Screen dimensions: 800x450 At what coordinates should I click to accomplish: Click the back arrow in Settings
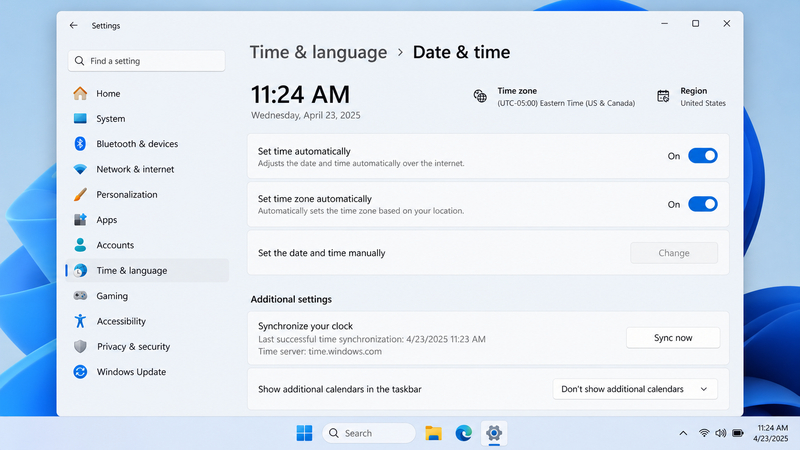(x=73, y=25)
